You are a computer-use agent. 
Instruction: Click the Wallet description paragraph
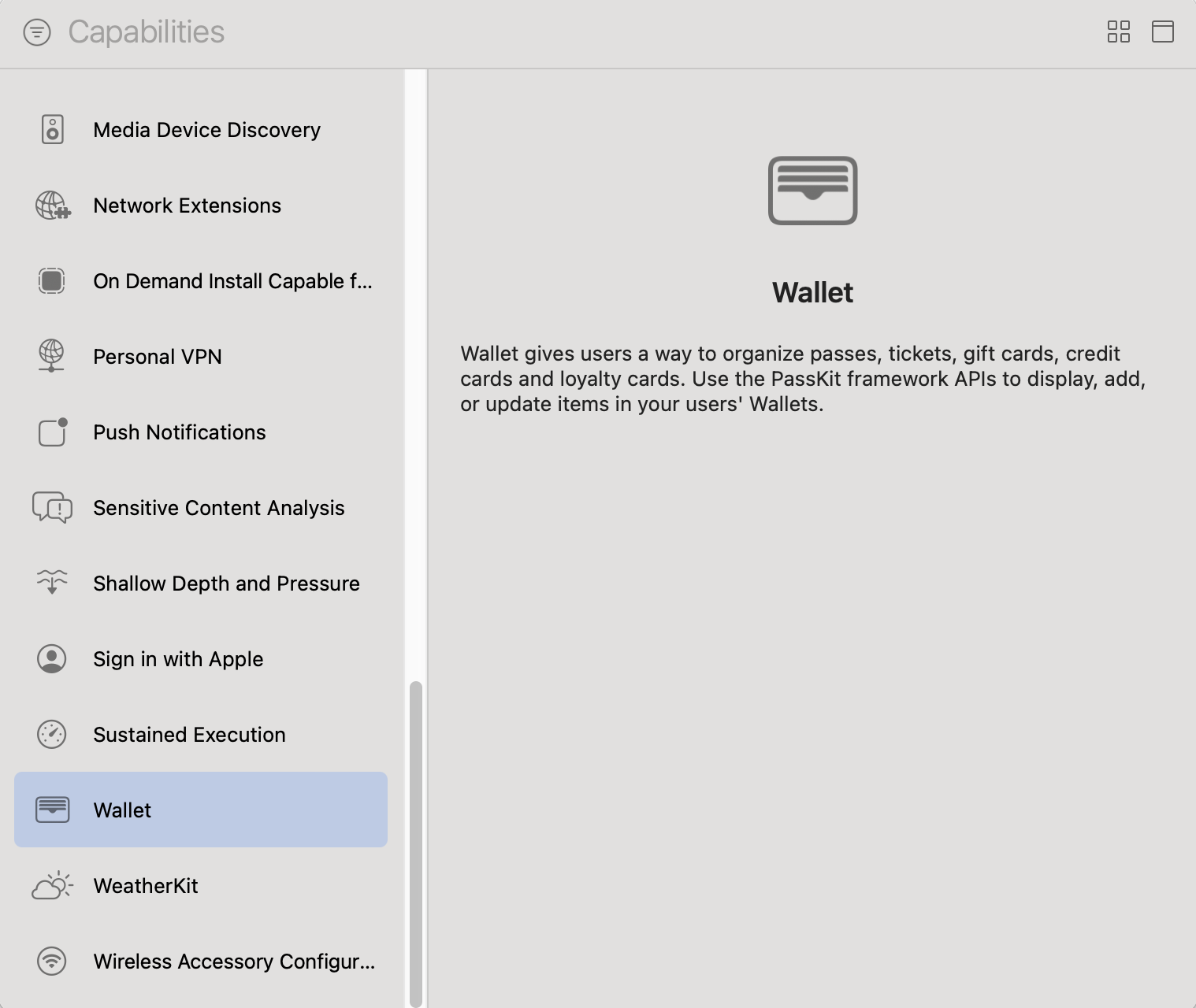[x=804, y=379]
